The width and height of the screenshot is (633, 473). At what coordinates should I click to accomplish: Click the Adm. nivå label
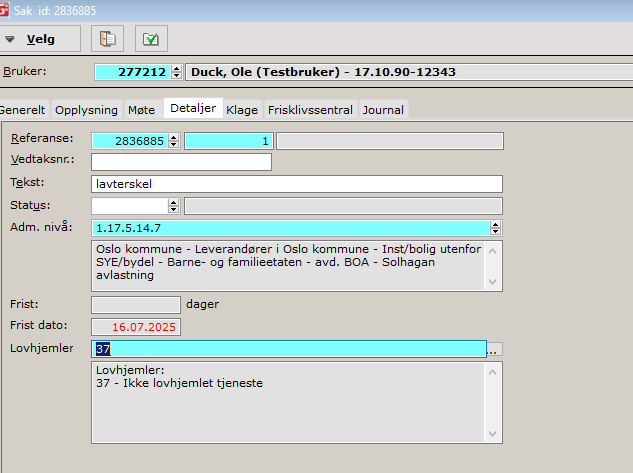(41, 227)
